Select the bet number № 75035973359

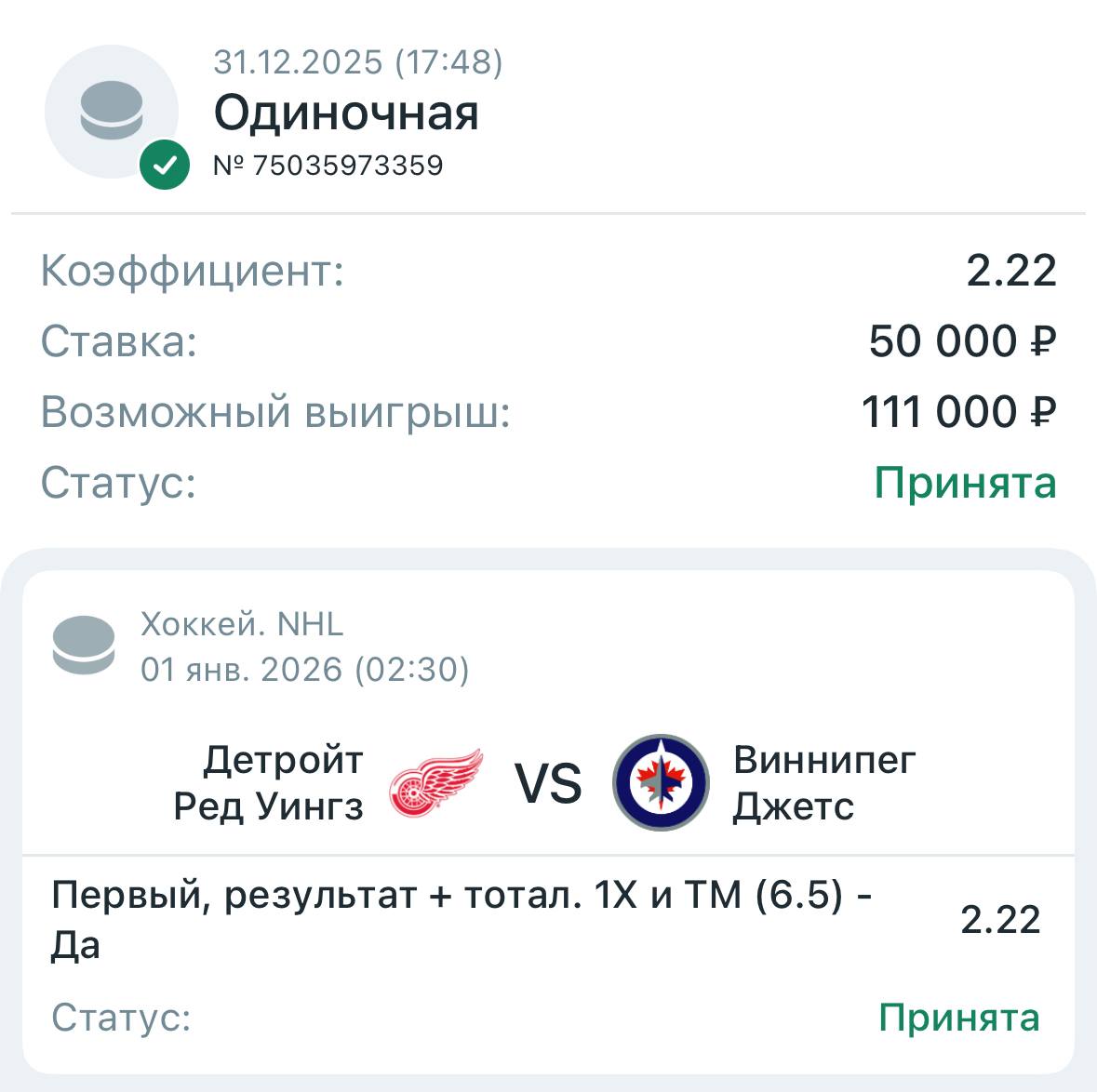click(328, 166)
